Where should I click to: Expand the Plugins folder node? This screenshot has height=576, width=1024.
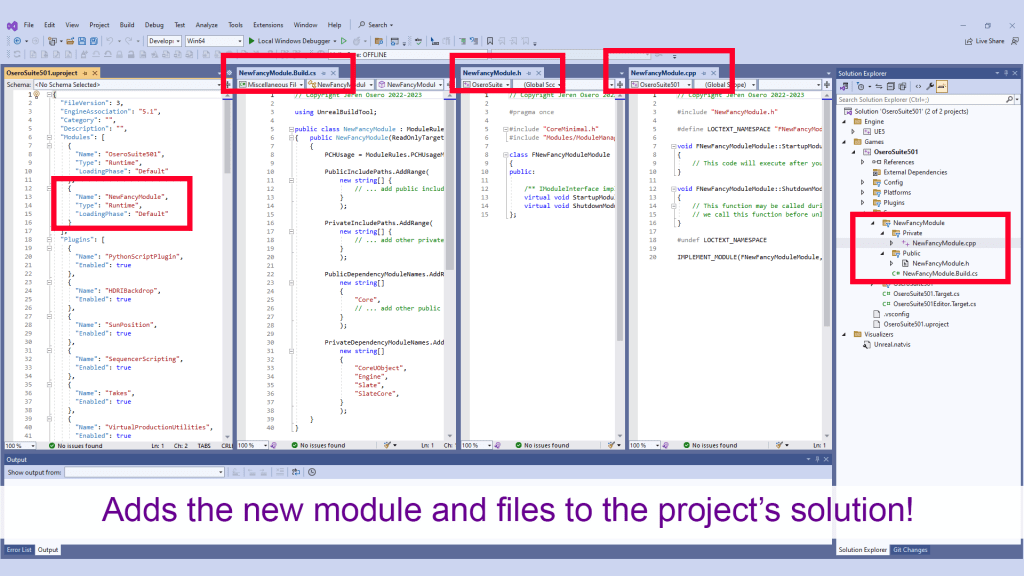[x=863, y=202]
